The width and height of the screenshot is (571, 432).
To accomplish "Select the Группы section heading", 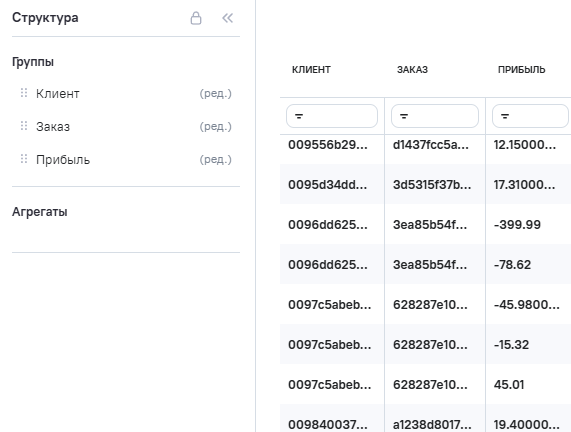I will click(33, 62).
